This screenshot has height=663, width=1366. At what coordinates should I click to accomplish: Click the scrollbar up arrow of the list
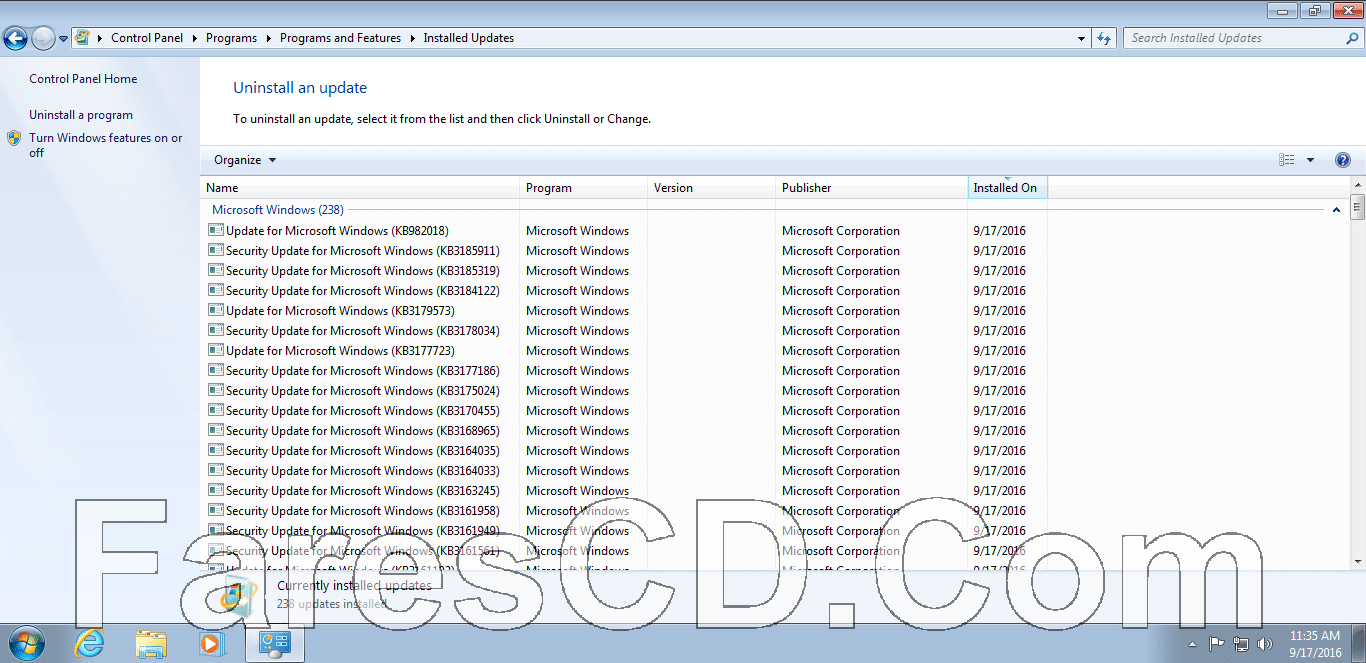pyautogui.click(x=1357, y=186)
